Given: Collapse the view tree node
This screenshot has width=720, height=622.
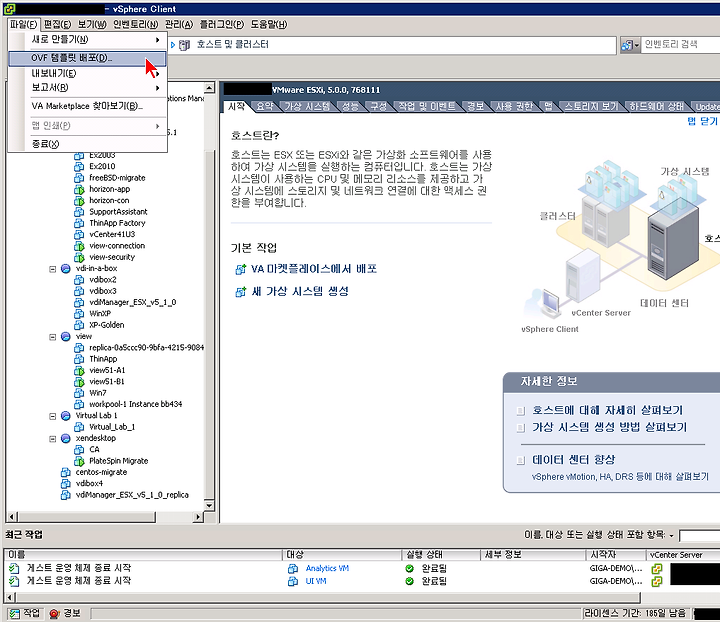Looking at the screenshot, I should [52, 337].
